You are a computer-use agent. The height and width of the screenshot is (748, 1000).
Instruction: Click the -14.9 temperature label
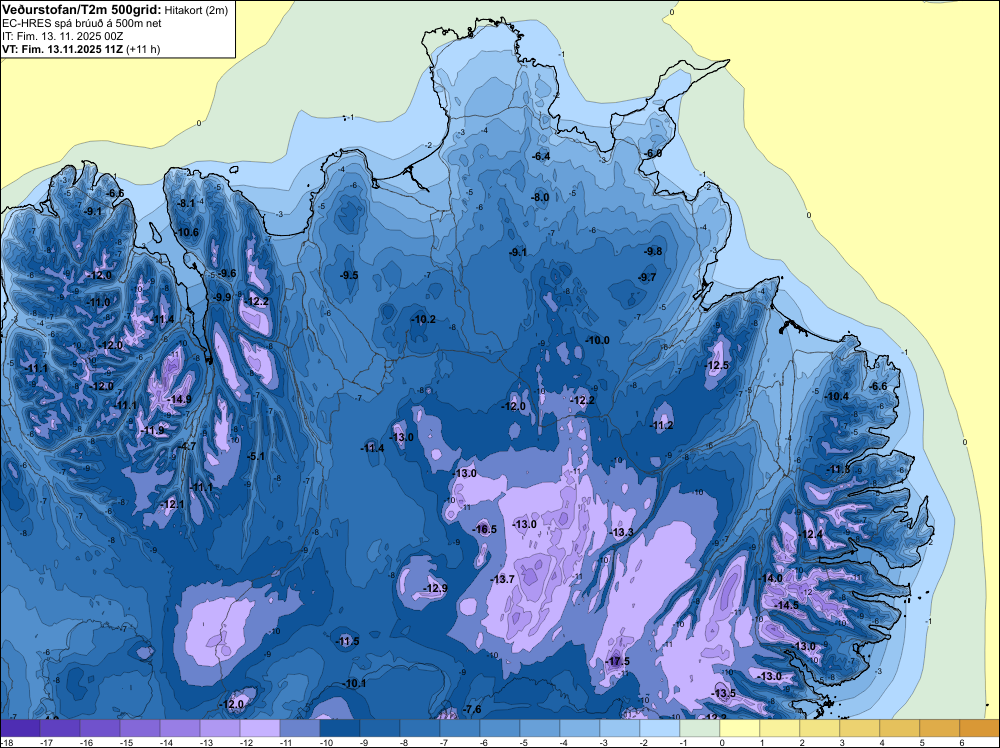tap(179, 399)
